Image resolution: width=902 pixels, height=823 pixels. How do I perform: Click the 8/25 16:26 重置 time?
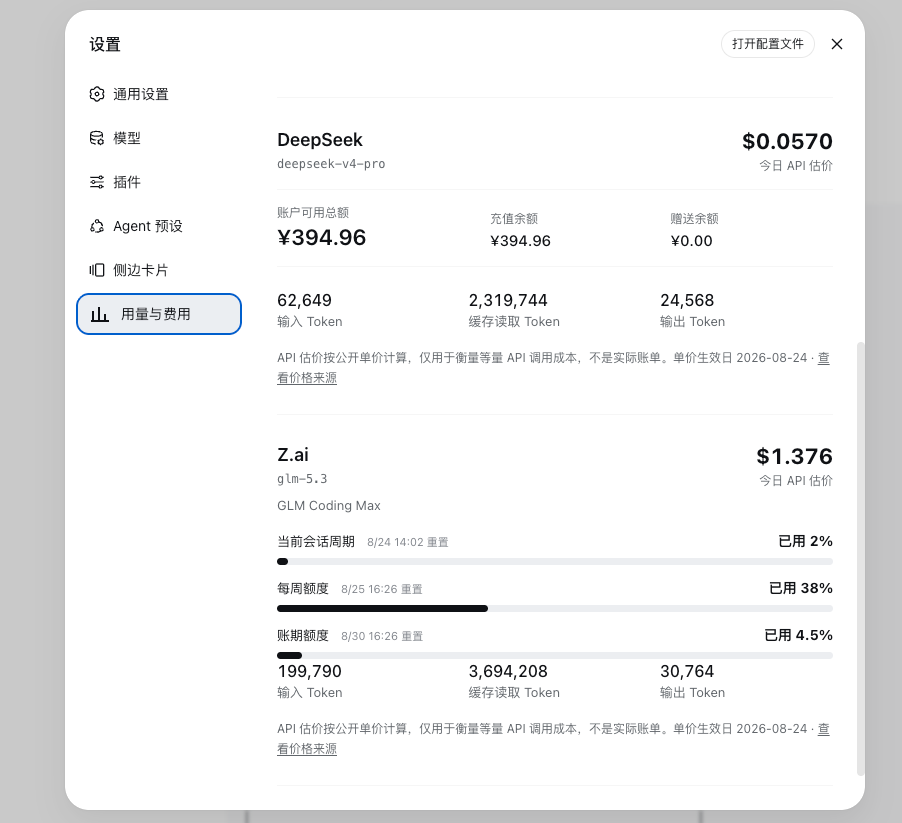(x=382, y=590)
